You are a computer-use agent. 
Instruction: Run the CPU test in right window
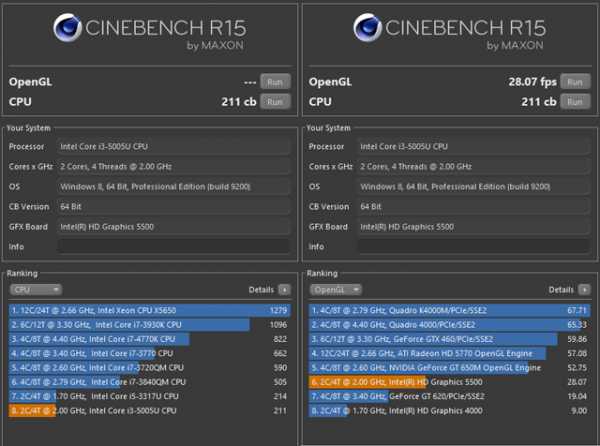coord(575,102)
